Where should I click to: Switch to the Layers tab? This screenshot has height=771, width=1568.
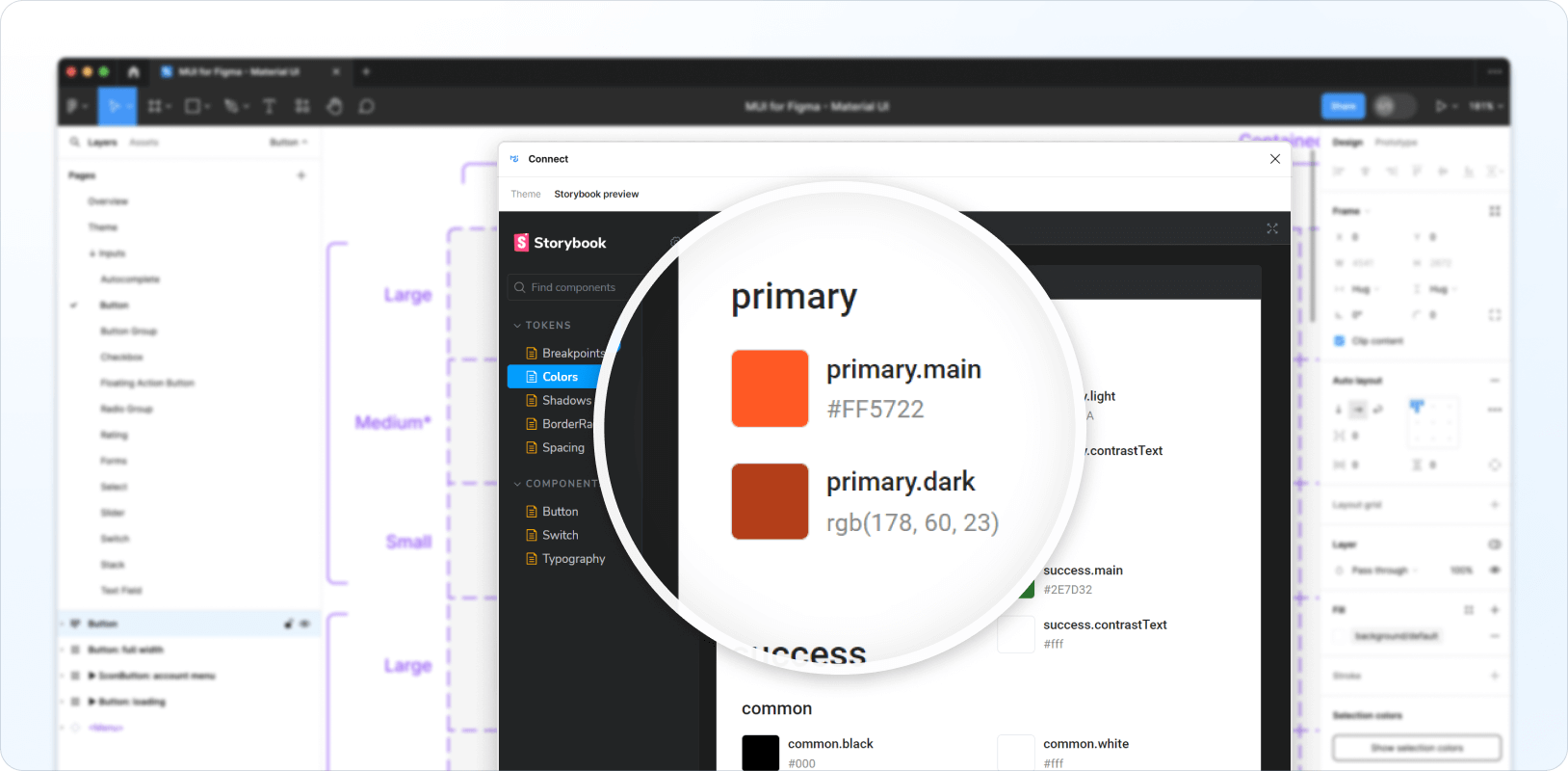point(102,142)
